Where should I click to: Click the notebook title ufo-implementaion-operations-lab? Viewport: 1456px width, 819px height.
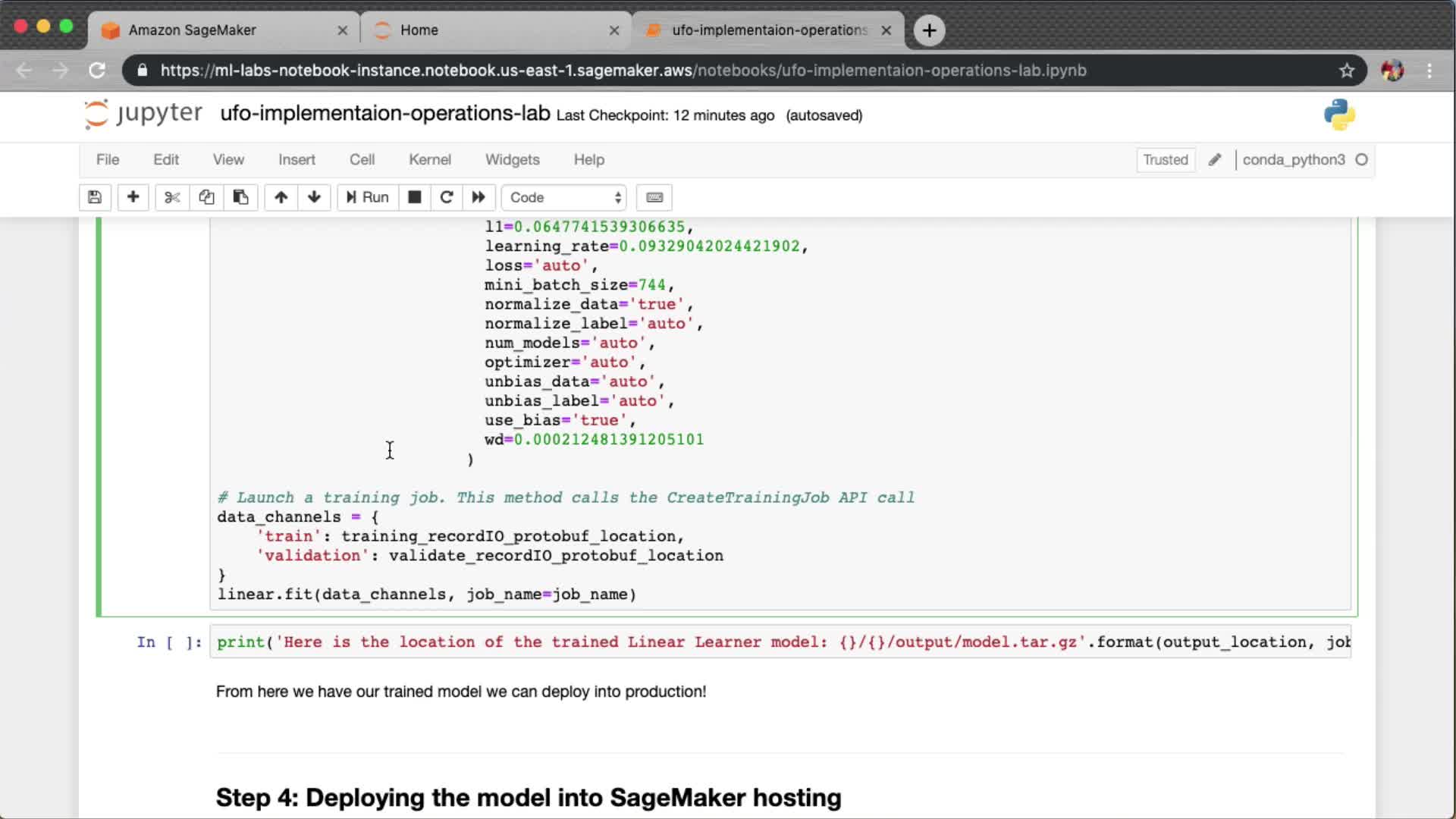(x=384, y=114)
